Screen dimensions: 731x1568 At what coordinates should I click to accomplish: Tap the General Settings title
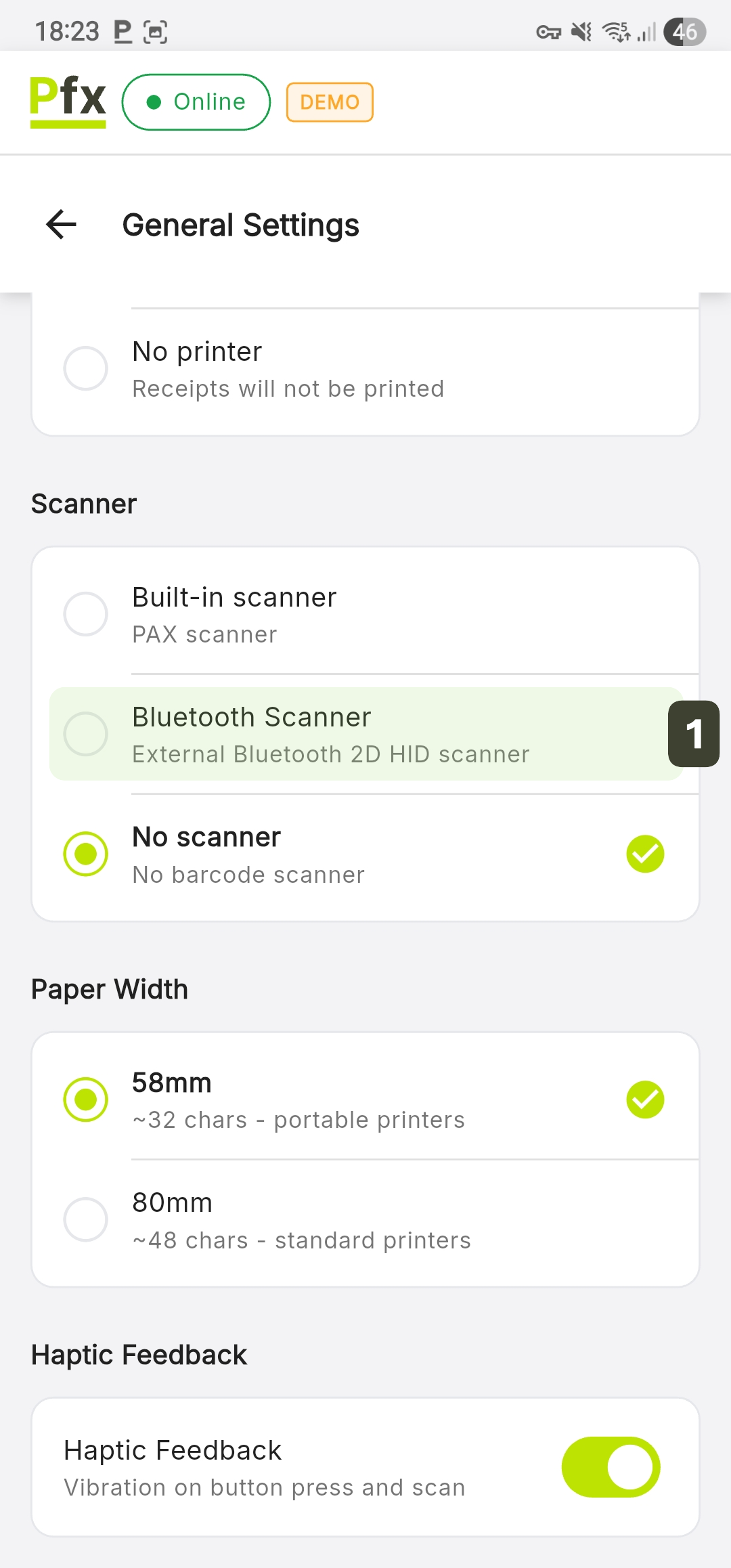[x=241, y=225]
